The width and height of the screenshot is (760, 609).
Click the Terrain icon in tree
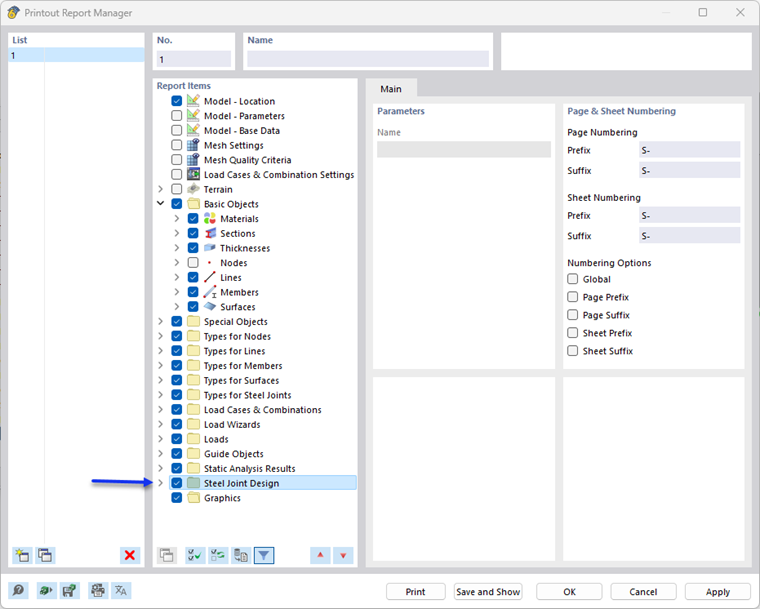point(193,189)
